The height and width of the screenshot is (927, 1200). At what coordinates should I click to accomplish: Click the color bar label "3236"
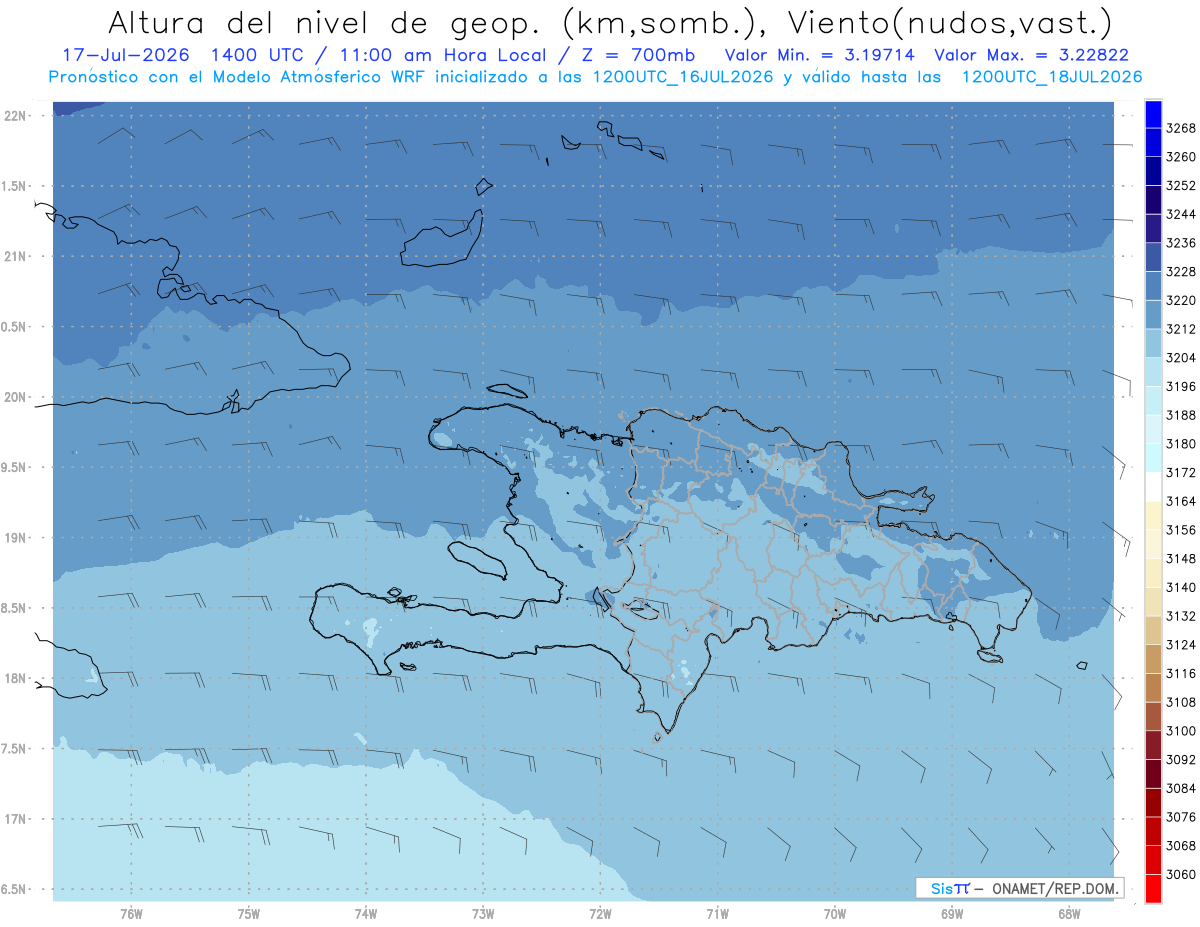1181,243
